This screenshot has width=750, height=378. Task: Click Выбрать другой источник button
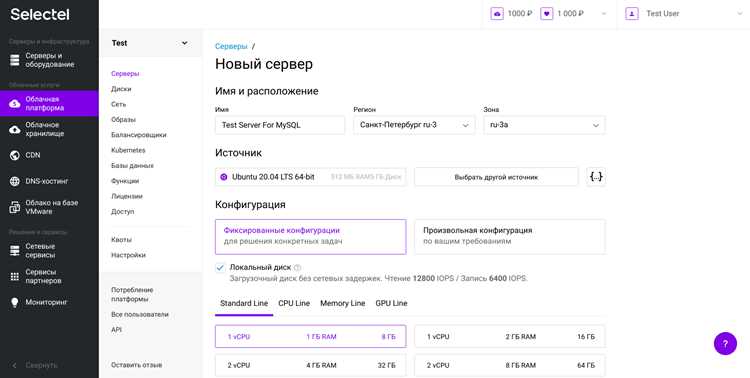point(496,177)
